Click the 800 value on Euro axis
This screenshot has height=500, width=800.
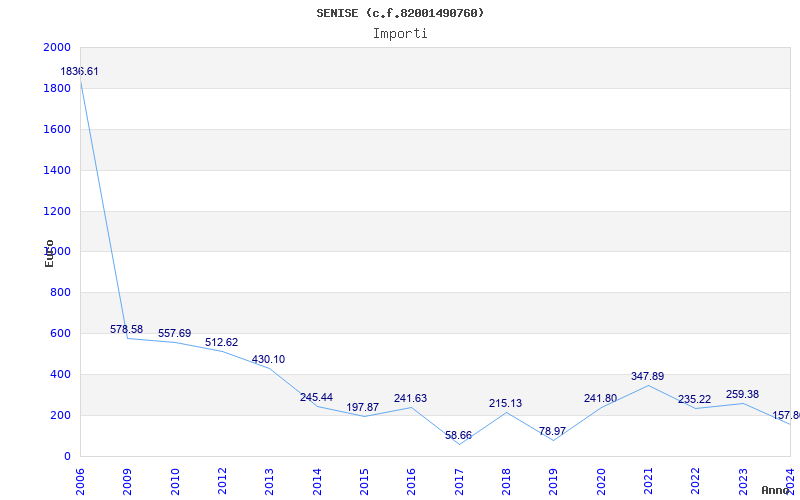pos(60,292)
